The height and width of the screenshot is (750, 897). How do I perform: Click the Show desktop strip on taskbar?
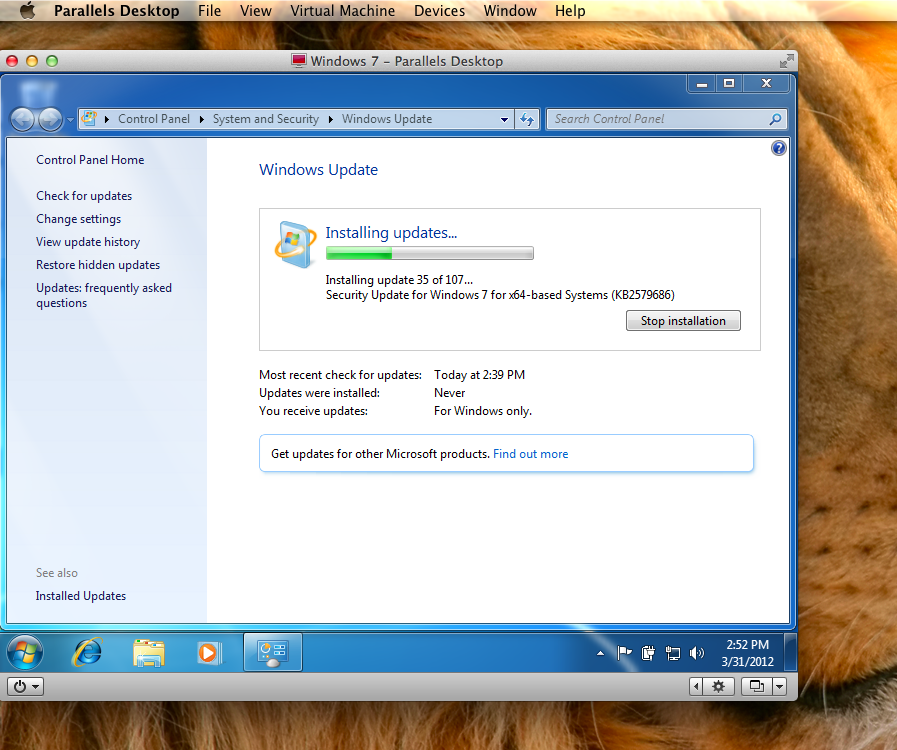[x=790, y=652]
